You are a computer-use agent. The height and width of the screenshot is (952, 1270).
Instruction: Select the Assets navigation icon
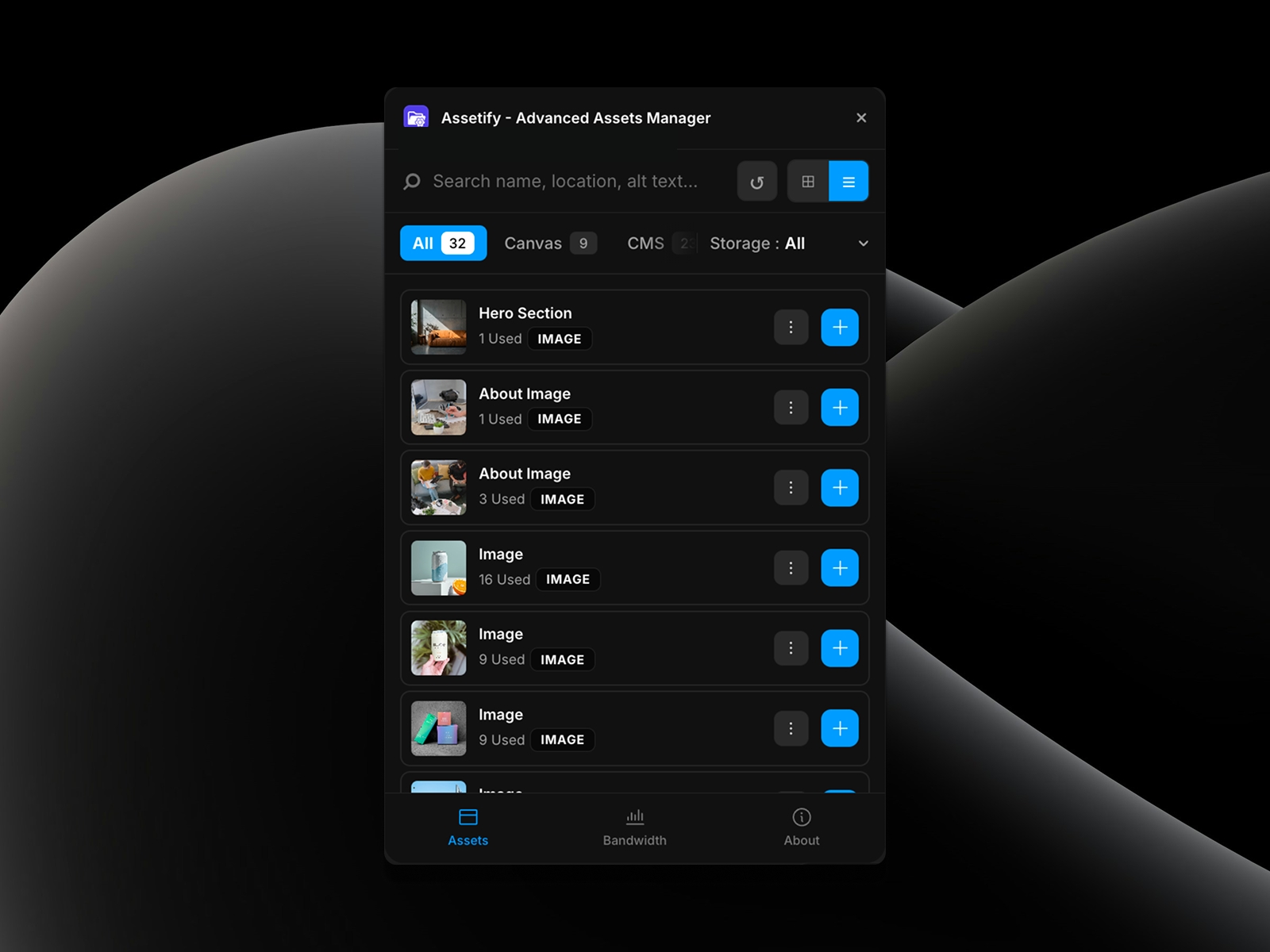tap(468, 816)
